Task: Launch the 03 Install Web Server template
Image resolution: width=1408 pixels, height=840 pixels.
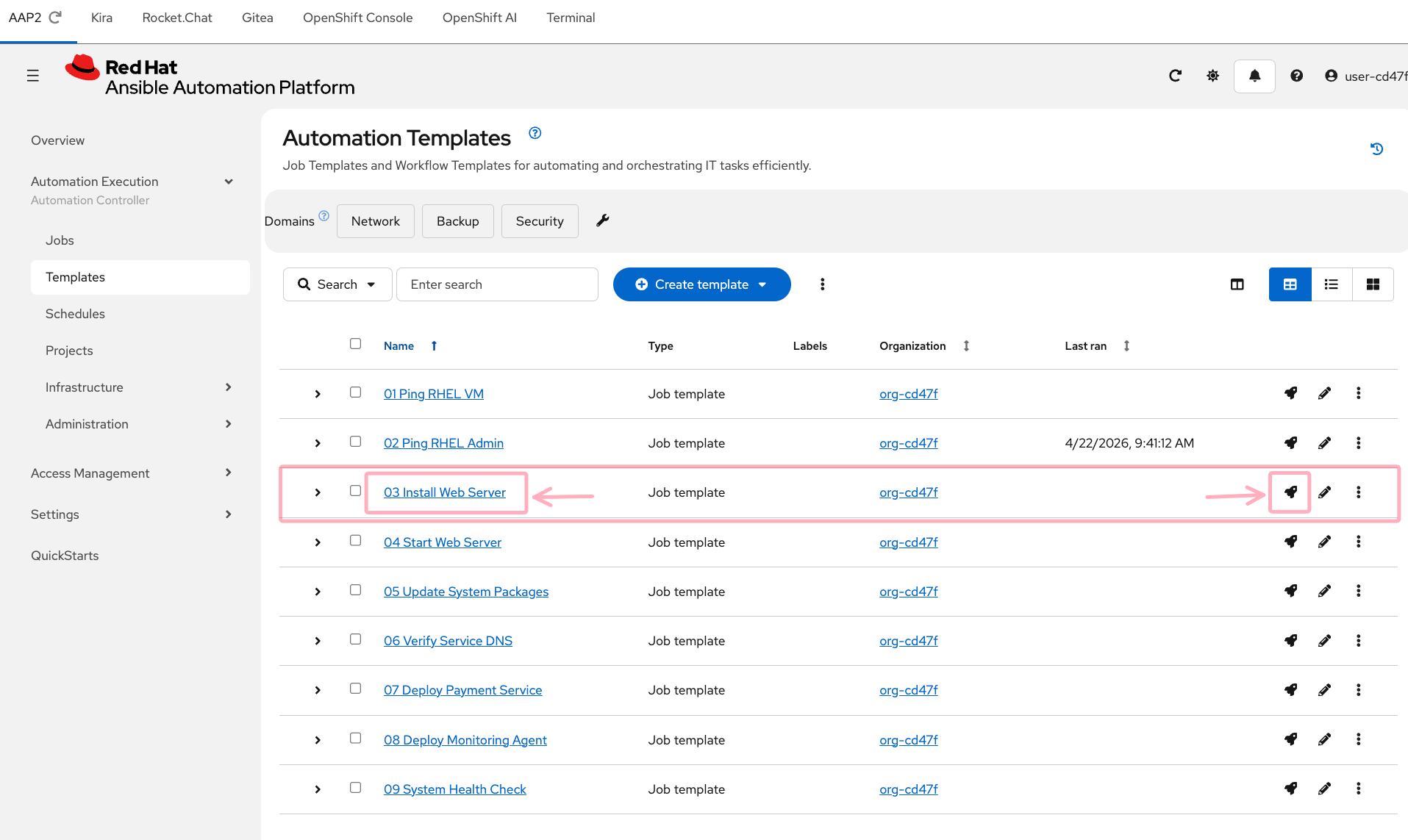Action: [1290, 492]
